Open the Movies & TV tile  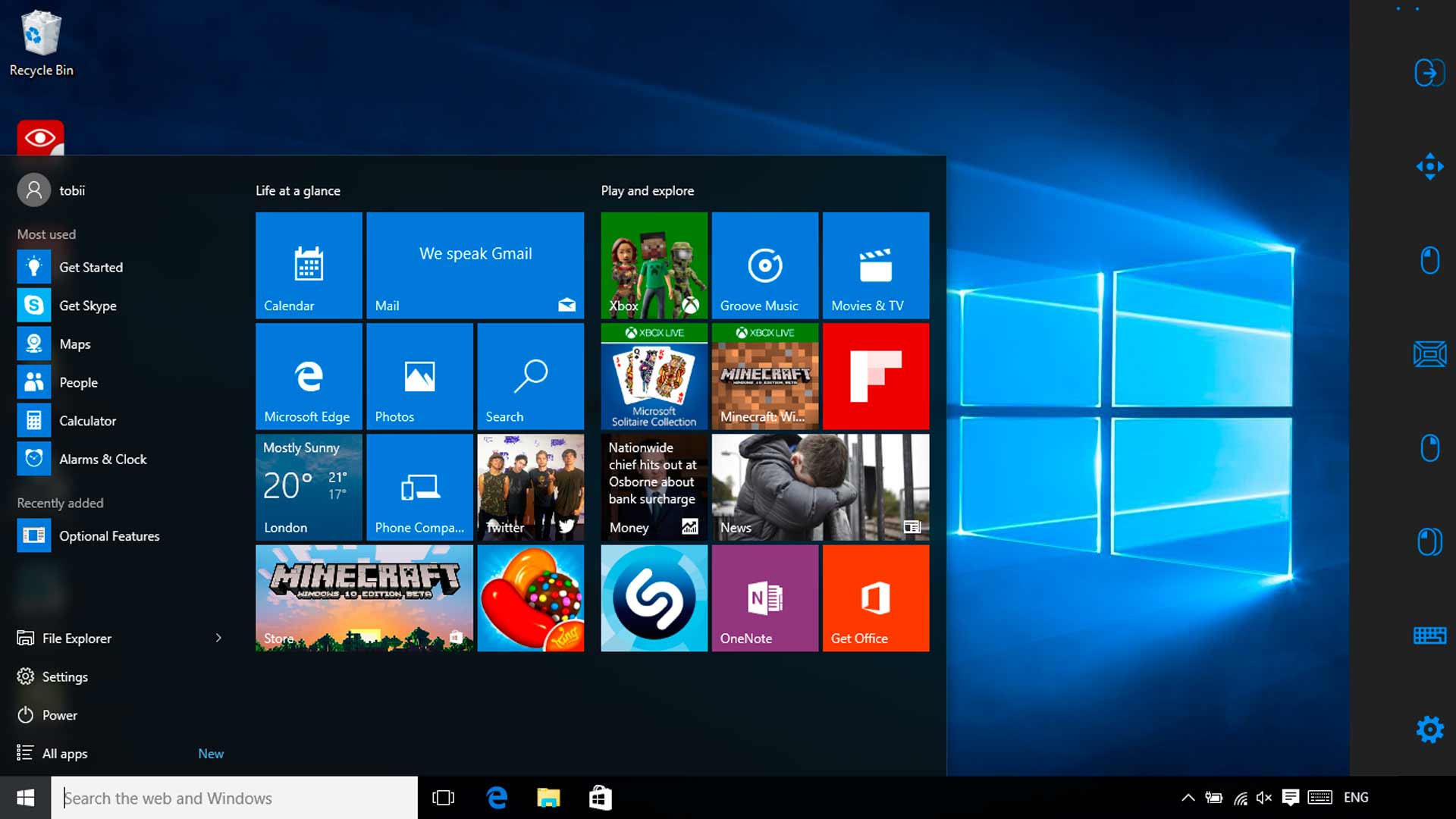click(875, 265)
